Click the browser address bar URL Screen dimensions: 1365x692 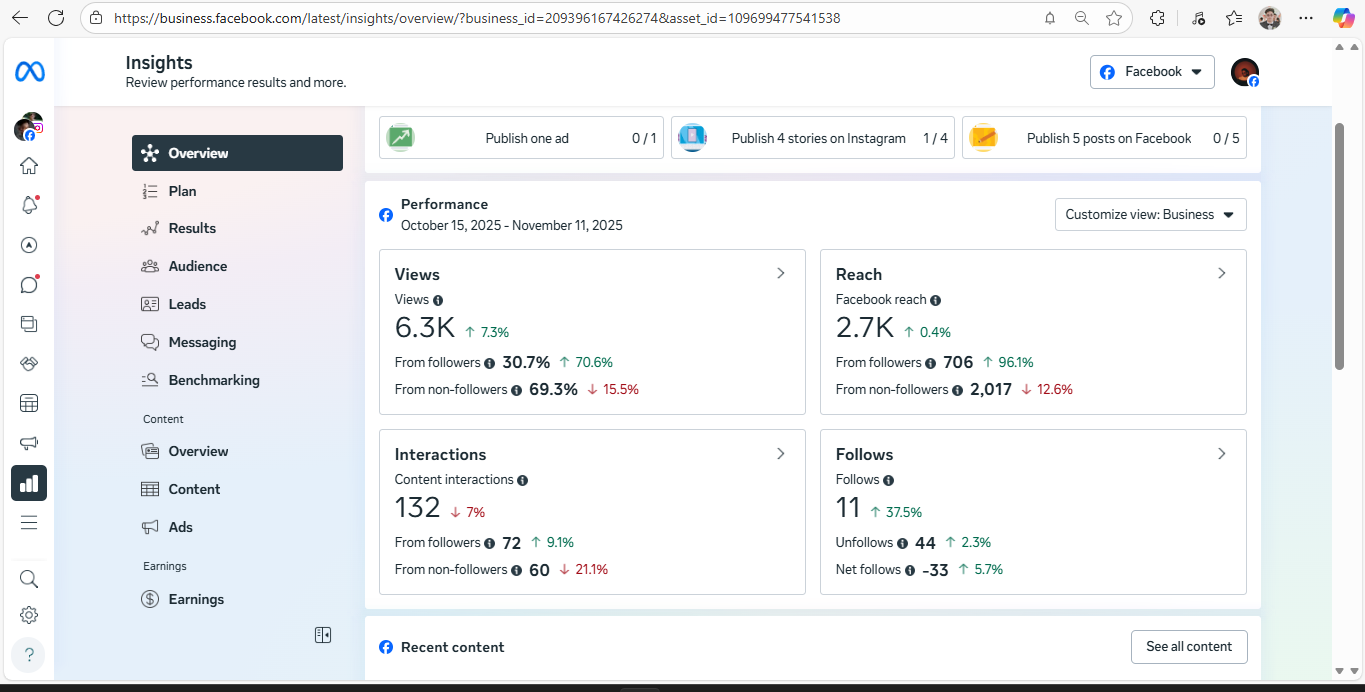tap(477, 18)
